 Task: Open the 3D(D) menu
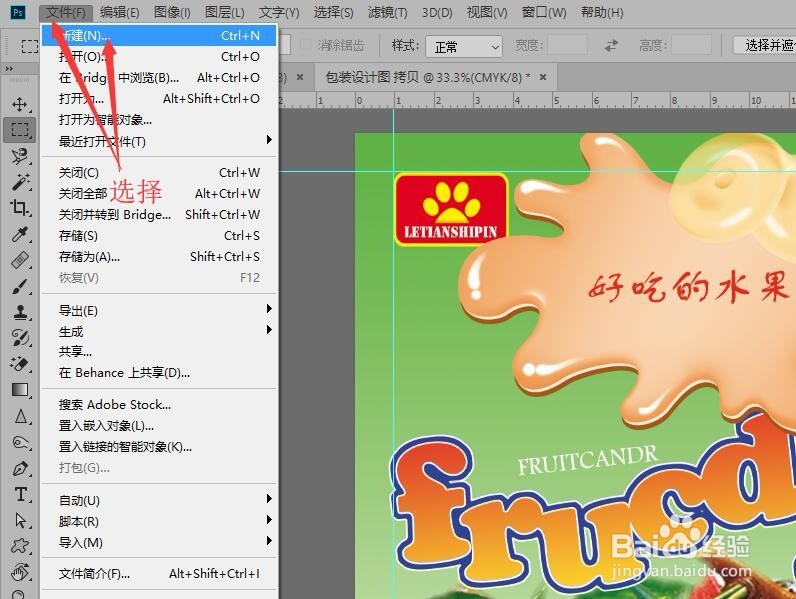[x=437, y=12]
